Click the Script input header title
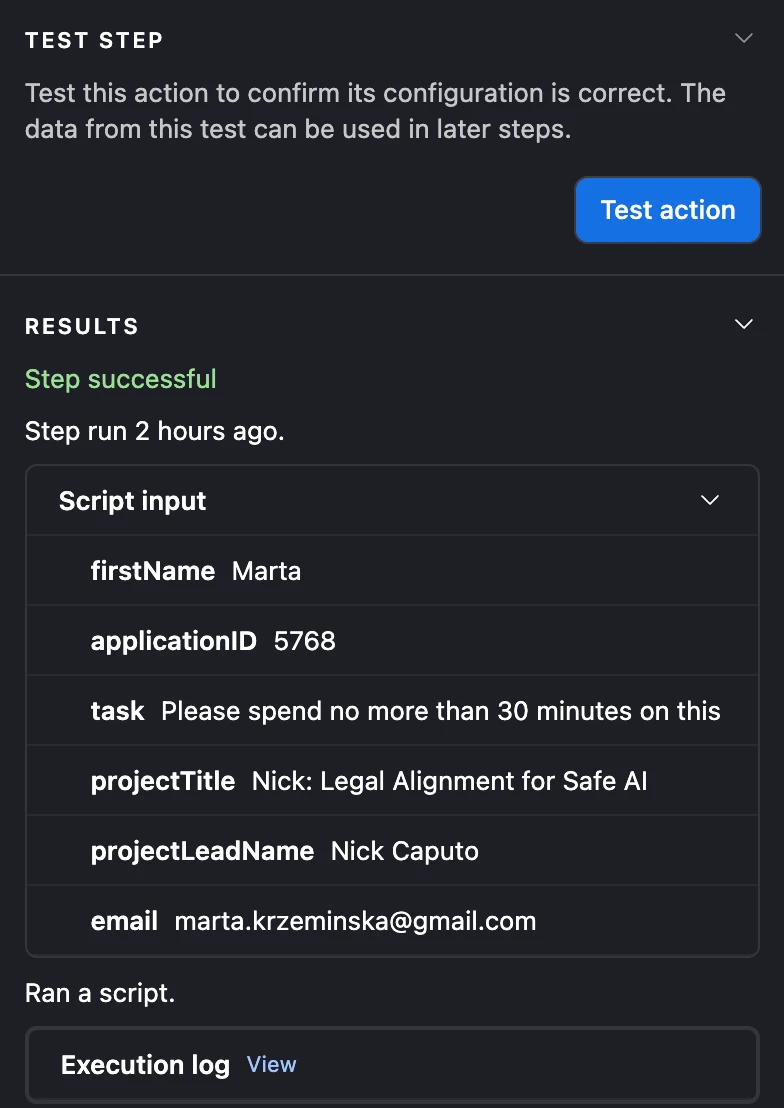Image resolution: width=784 pixels, height=1108 pixels. point(132,501)
